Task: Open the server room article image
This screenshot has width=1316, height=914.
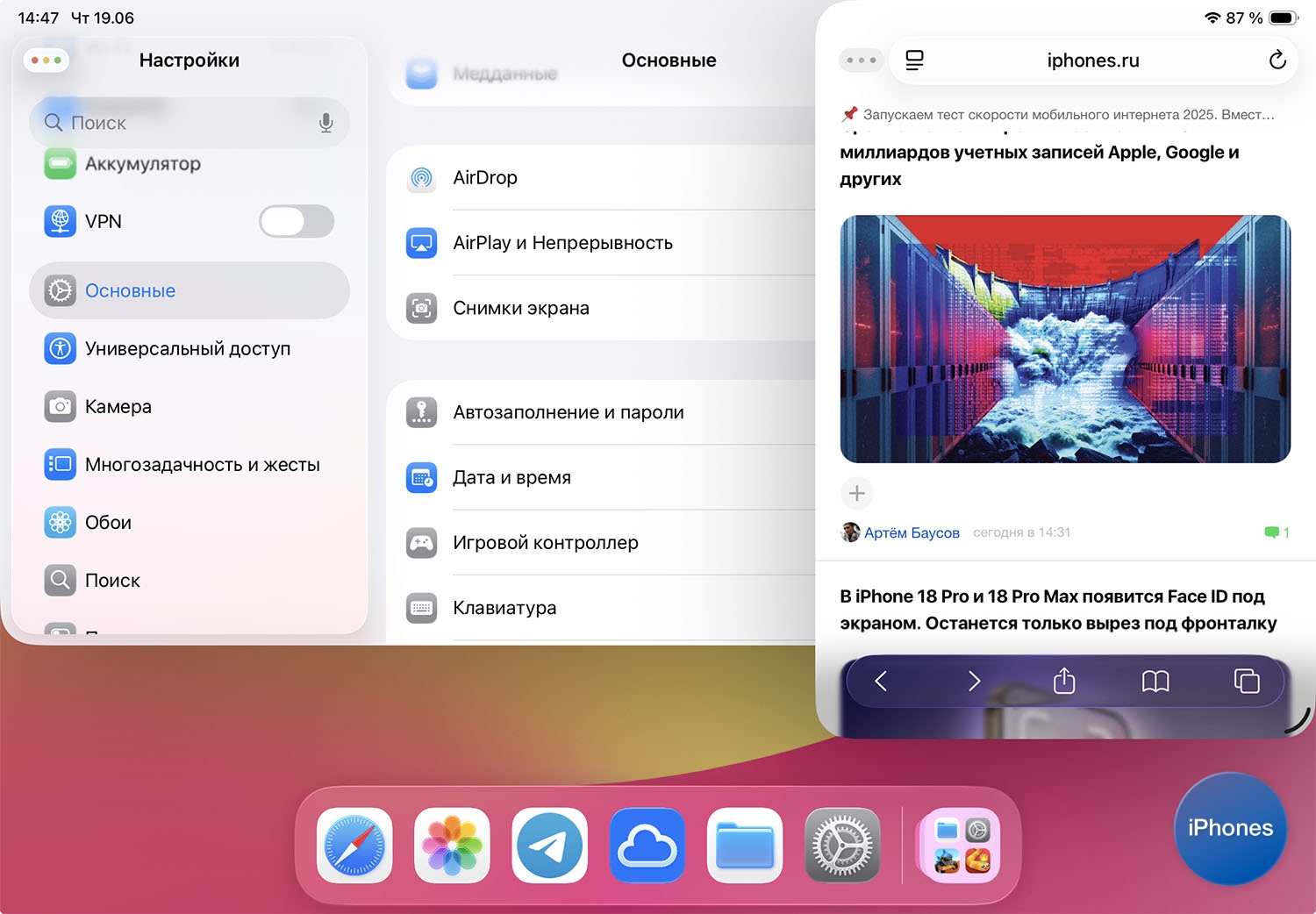Action: (1065, 339)
